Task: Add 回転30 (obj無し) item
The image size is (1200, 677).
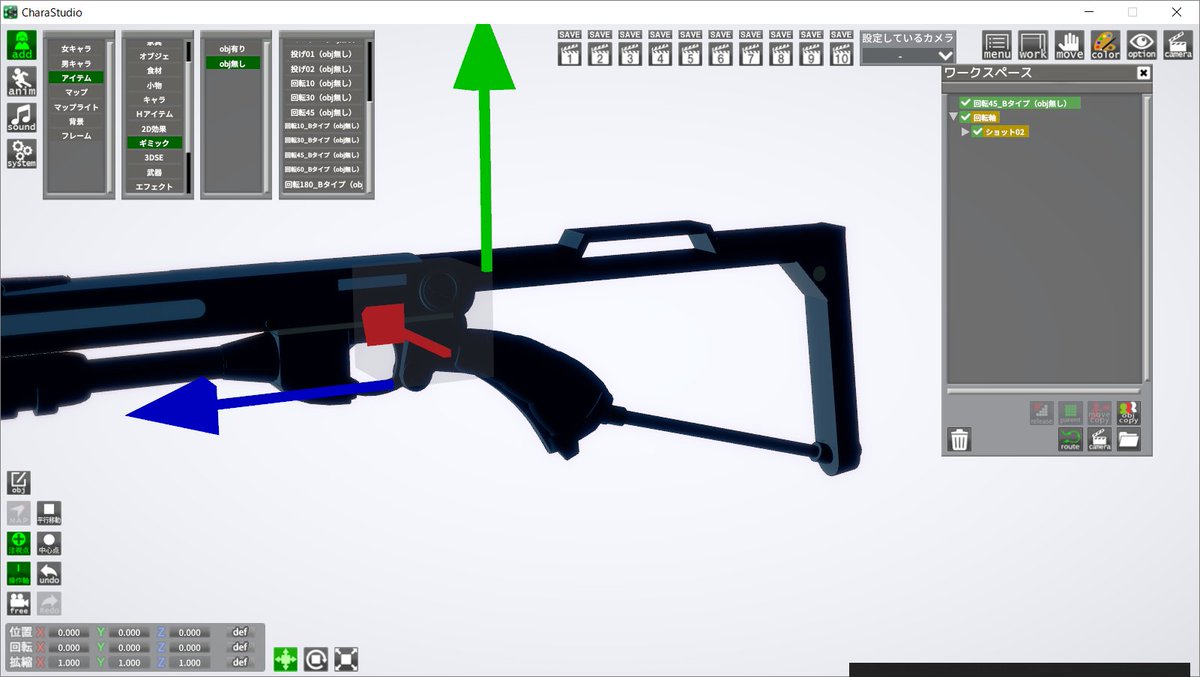Action: pos(322,97)
